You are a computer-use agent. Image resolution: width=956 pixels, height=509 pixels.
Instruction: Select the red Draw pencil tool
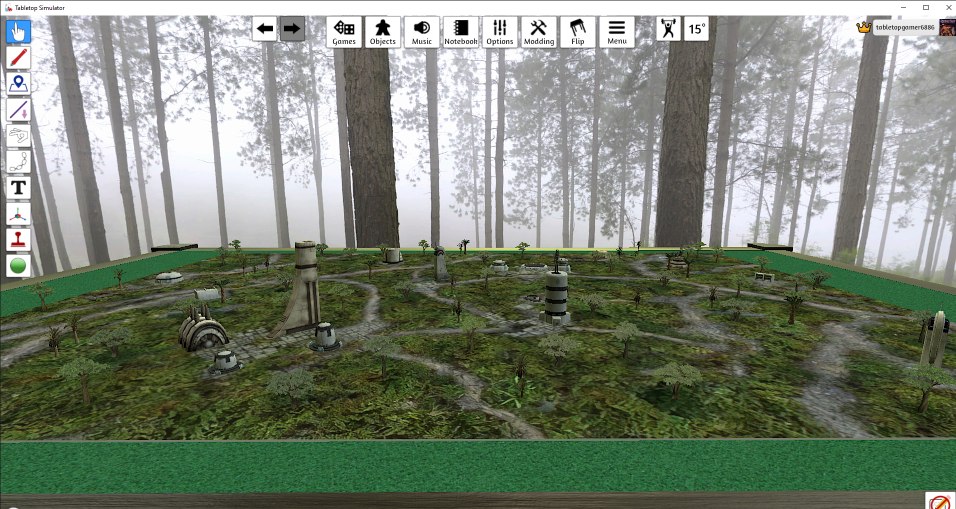pos(18,57)
